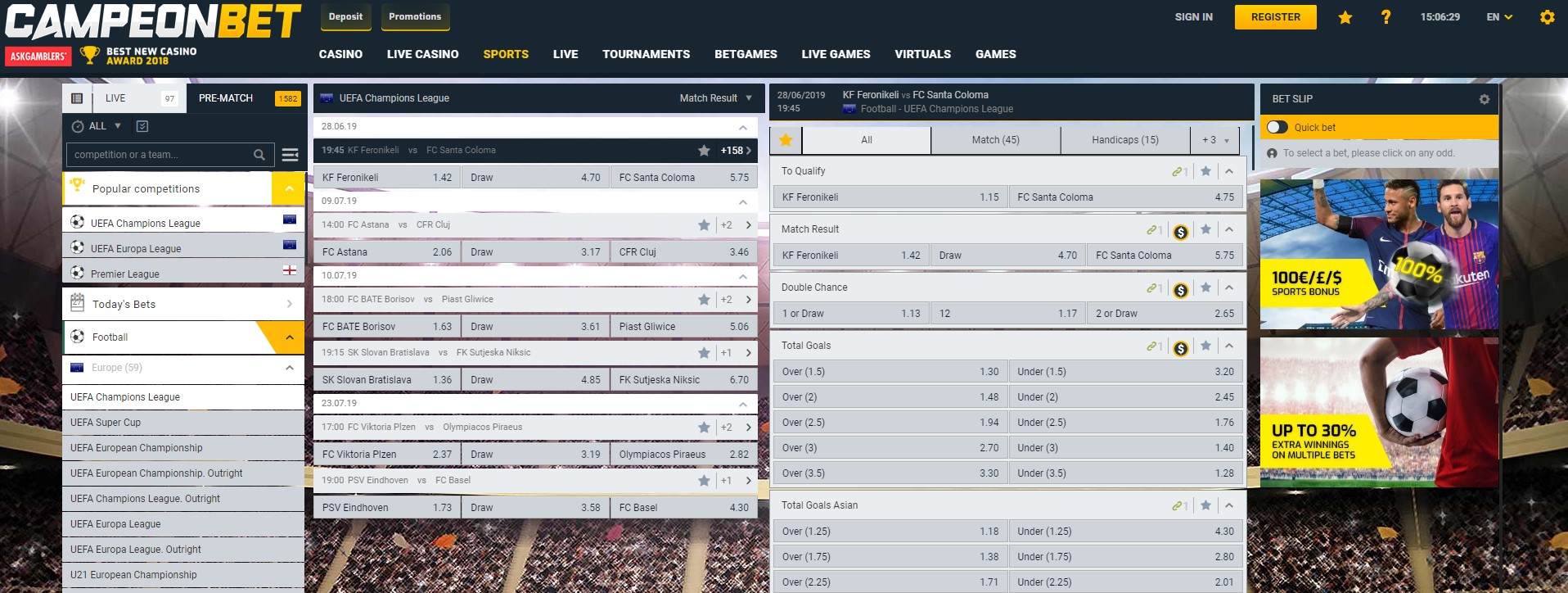This screenshot has width=1568, height=593.
Task: Favorite the FC BATE Borisov vs Piast Gliwice match
Action: click(704, 300)
